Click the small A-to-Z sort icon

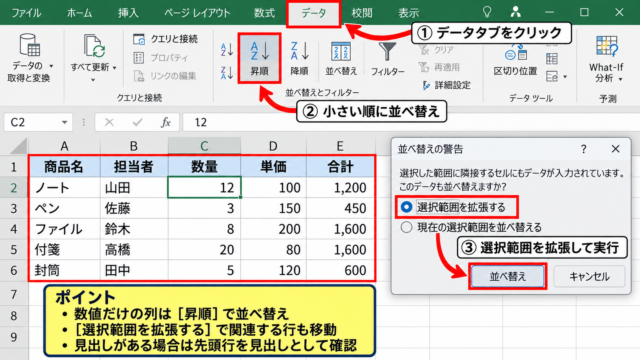(227, 50)
